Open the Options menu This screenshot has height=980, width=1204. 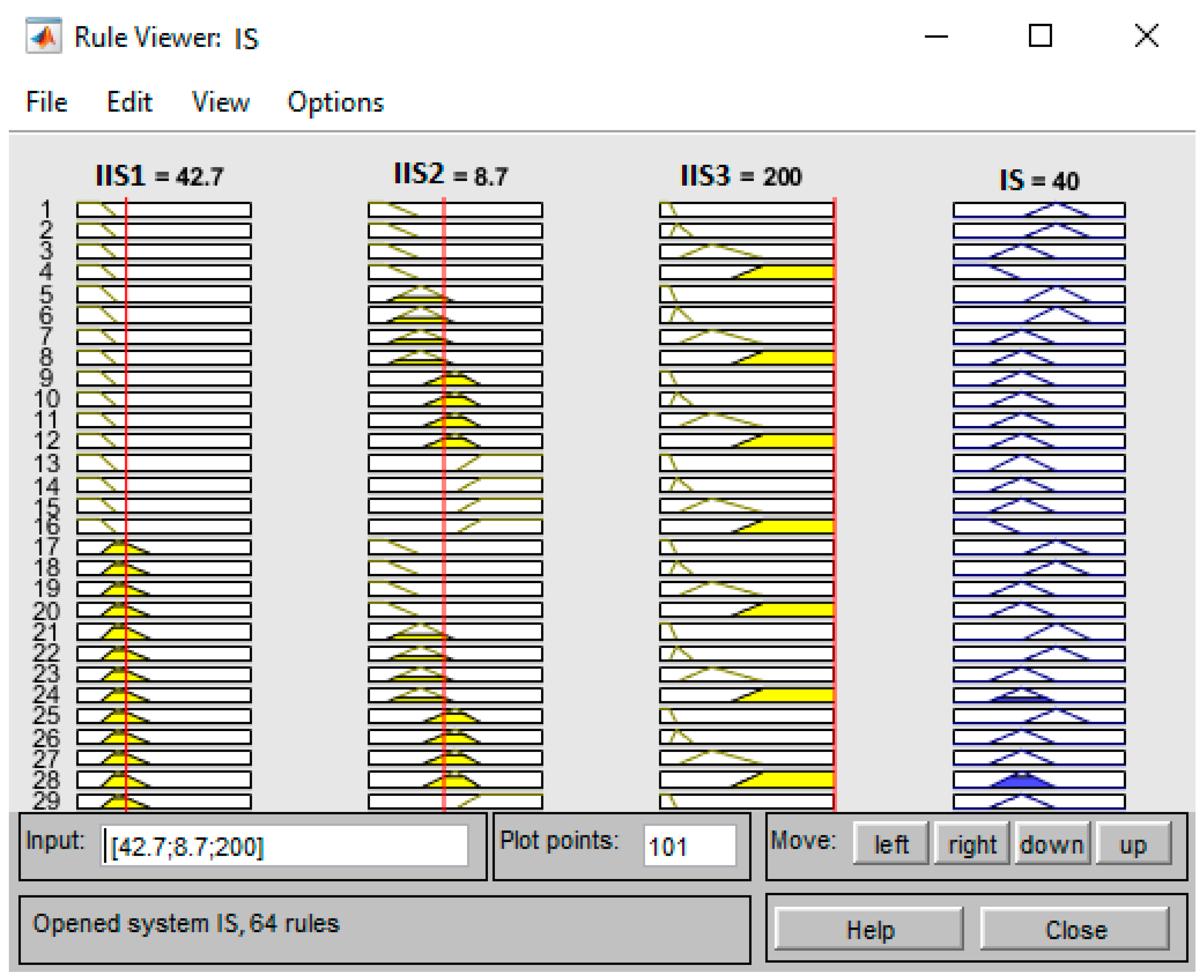click(x=335, y=102)
